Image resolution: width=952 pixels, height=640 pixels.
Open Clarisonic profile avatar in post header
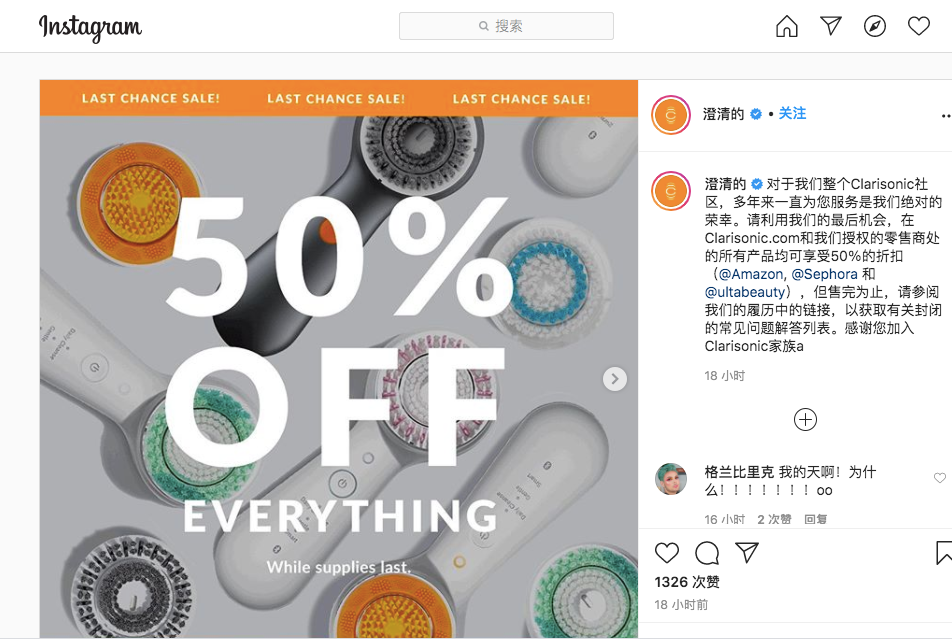(670, 115)
